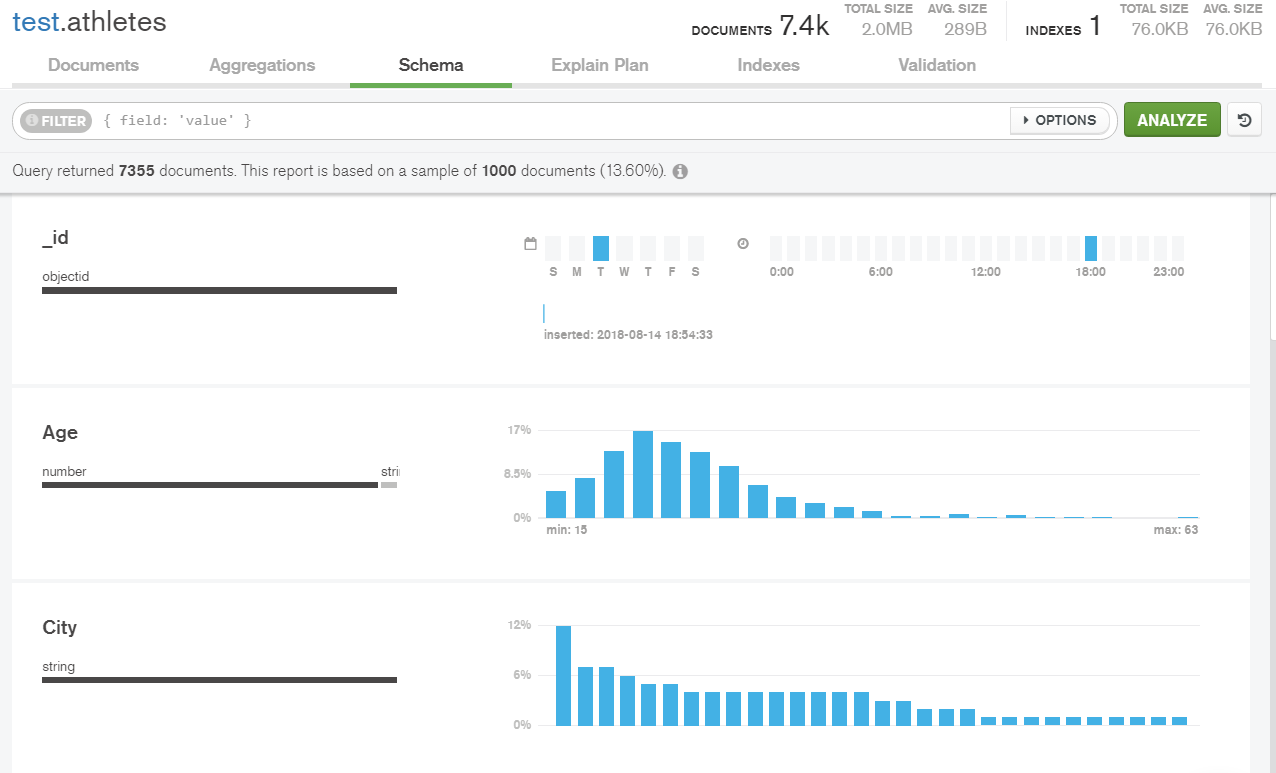Click the 18:00 bar in the hours chart

coord(1090,250)
